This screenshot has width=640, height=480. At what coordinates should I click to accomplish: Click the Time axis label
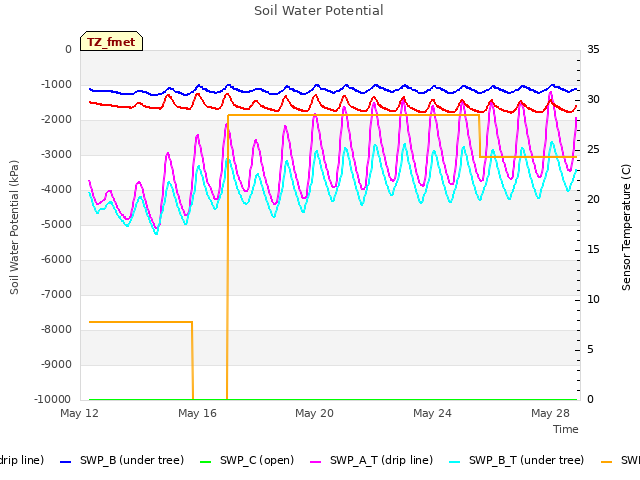[566, 429]
